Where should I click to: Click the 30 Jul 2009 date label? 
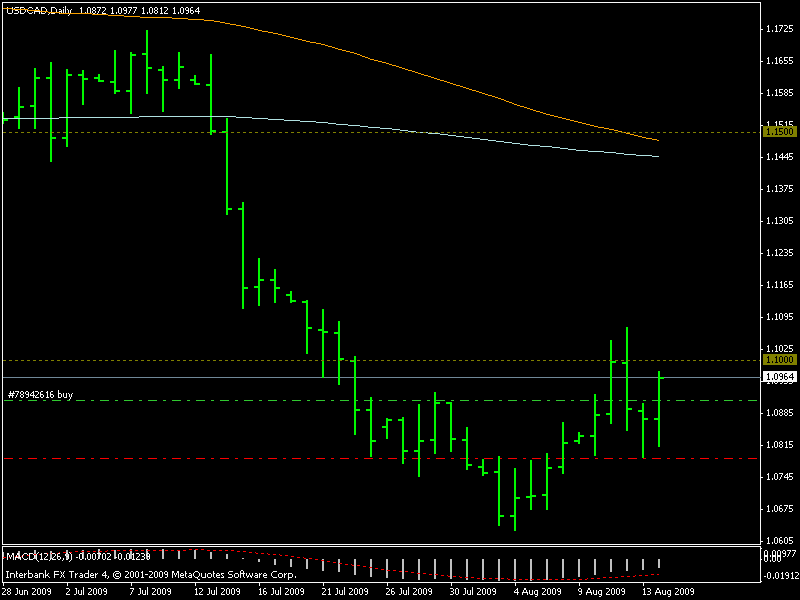(472, 591)
